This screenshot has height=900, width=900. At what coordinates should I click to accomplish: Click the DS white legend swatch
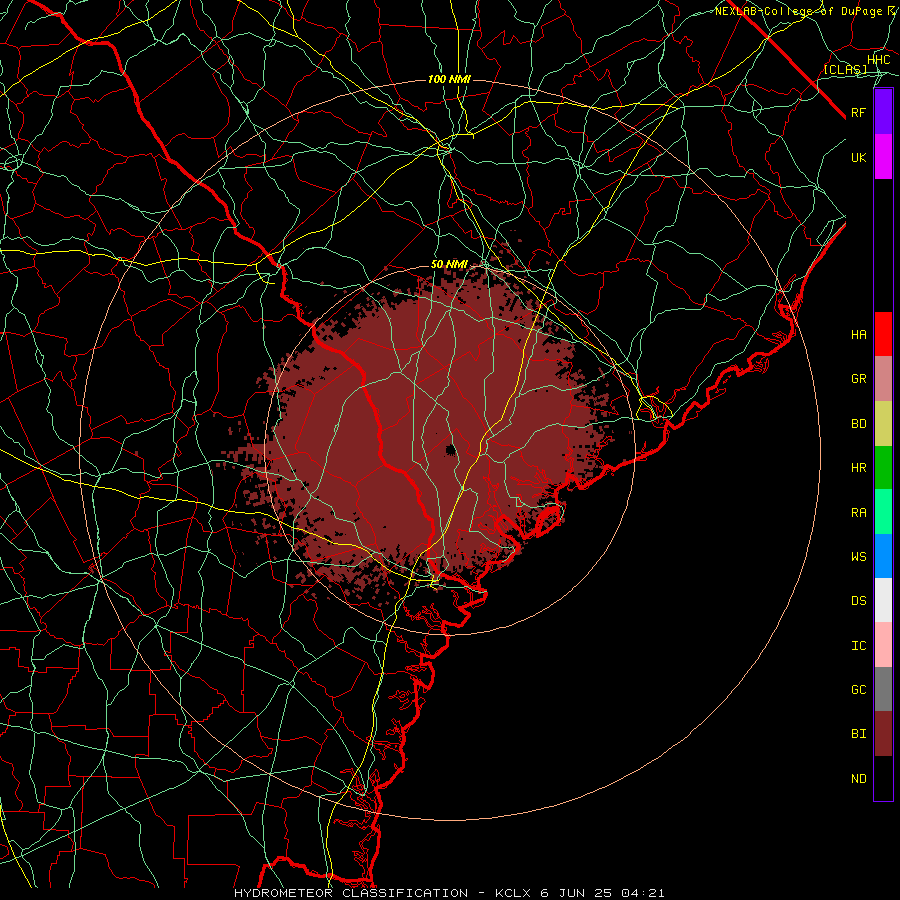tap(883, 600)
